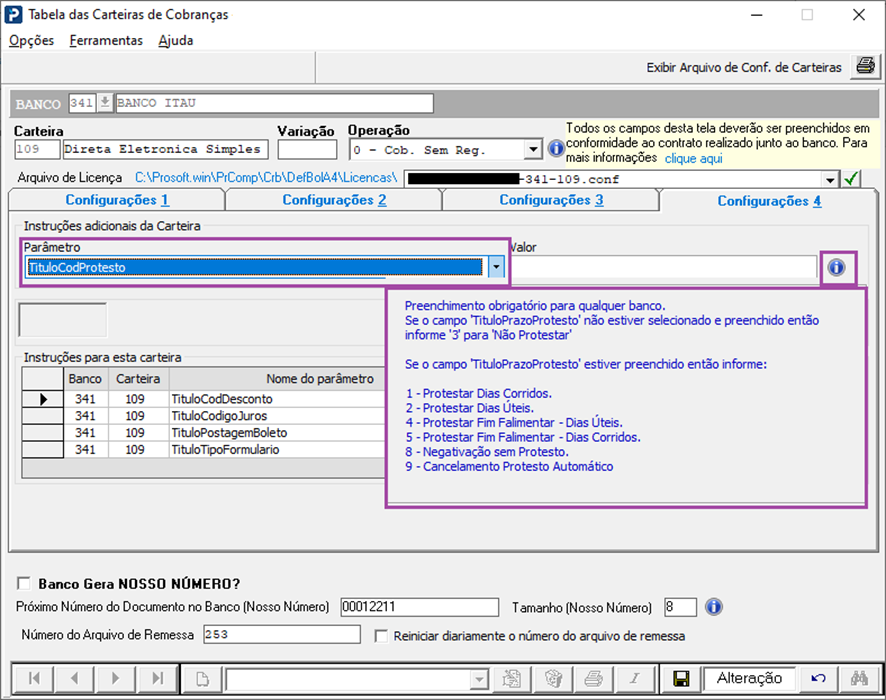Select the TituloCodDesconto row

coord(203,399)
